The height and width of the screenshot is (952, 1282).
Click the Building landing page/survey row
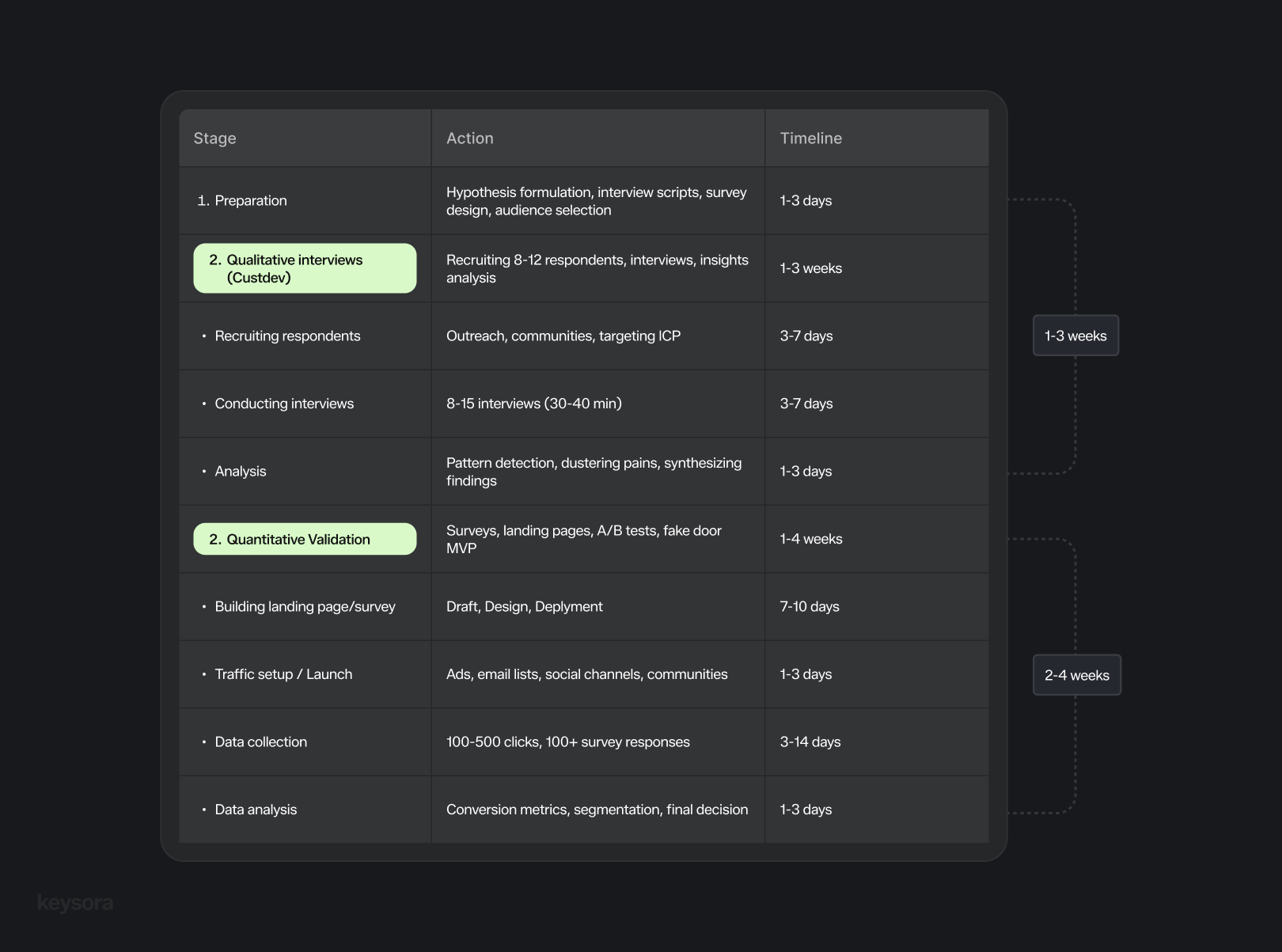click(305, 606)
